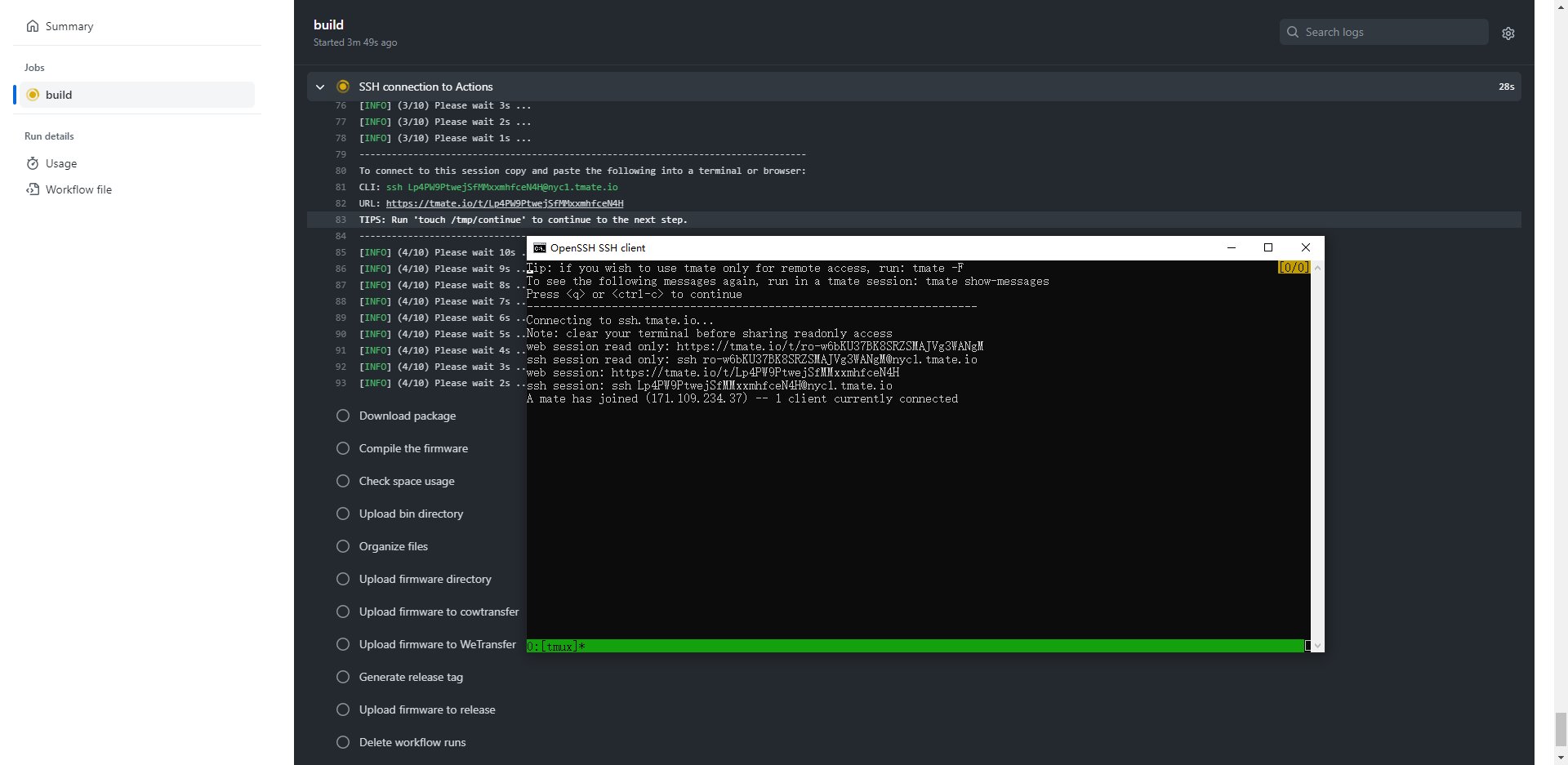Click the Summary home icon

pyautogui.click(x=33, y=26)
